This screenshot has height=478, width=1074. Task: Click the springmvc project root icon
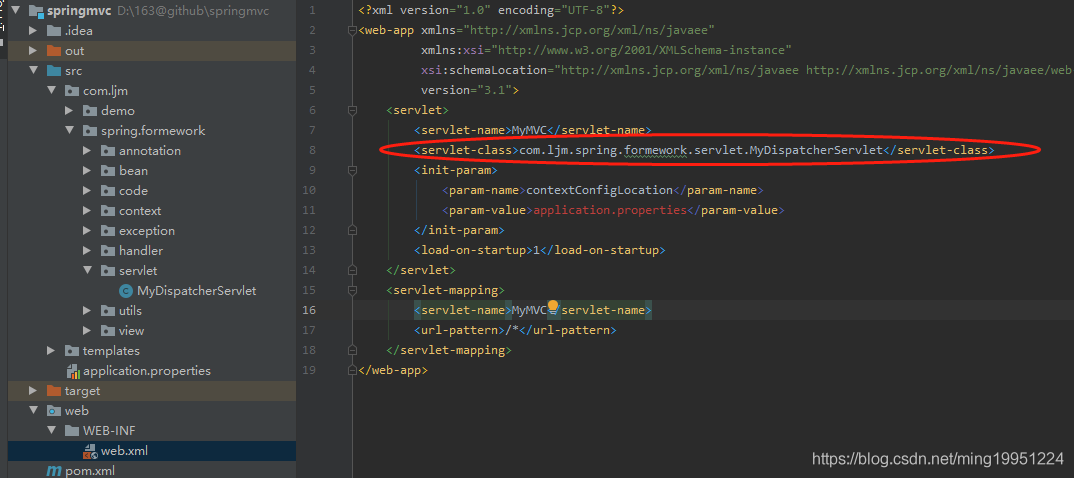(x=35, y=11)
